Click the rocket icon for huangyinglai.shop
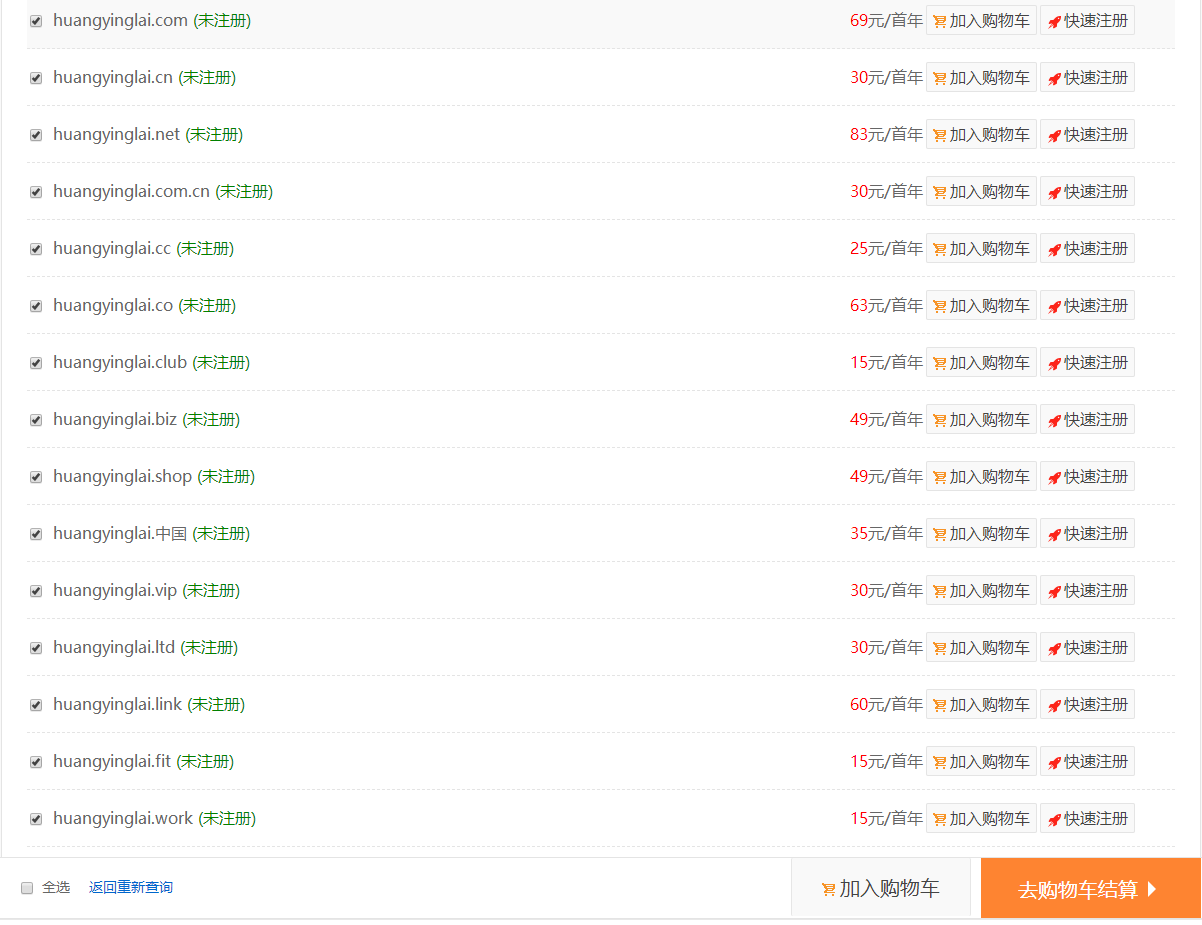 (1054, 477)
